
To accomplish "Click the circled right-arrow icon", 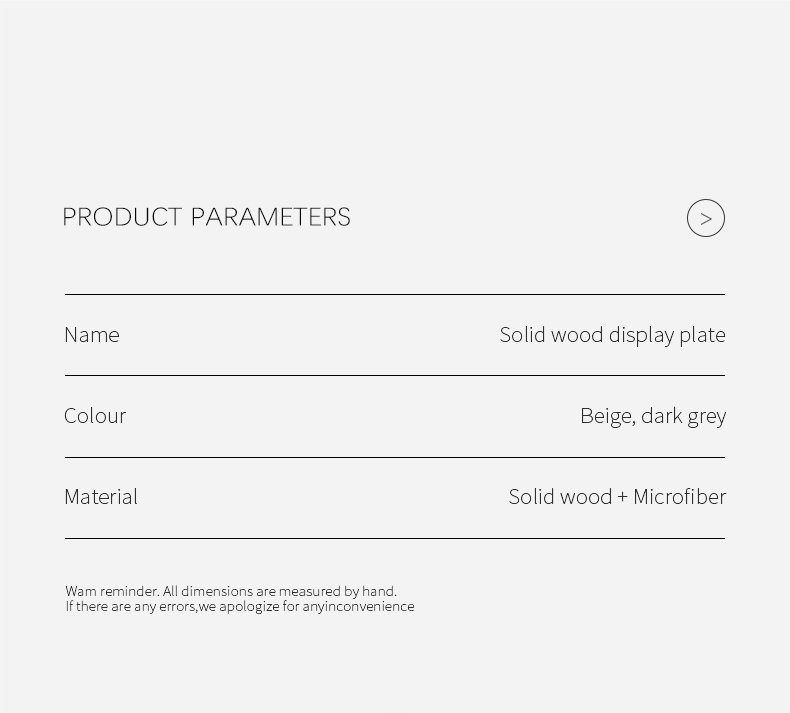I will 705,218.
